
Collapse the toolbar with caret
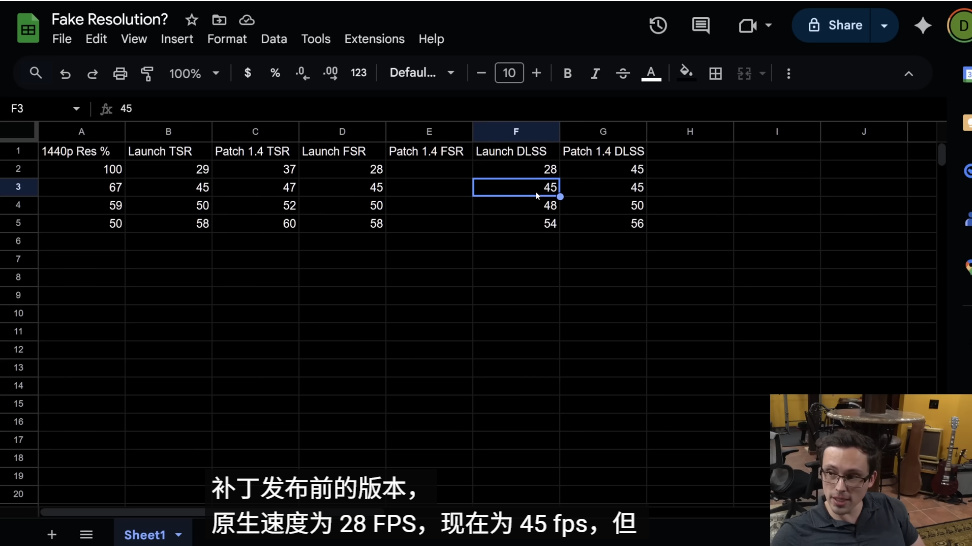coord(908,74)
